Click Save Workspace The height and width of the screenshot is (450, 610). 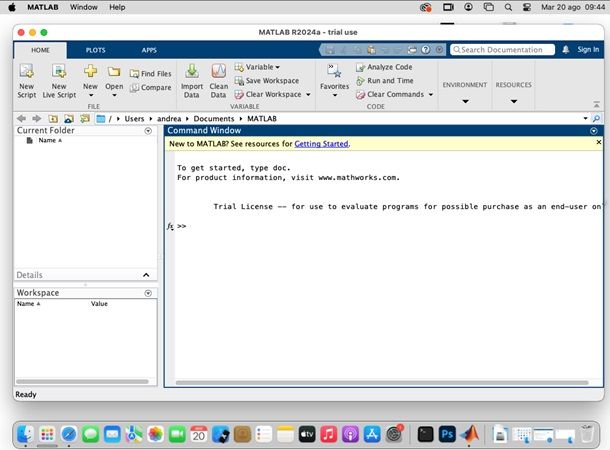[267, 81]
